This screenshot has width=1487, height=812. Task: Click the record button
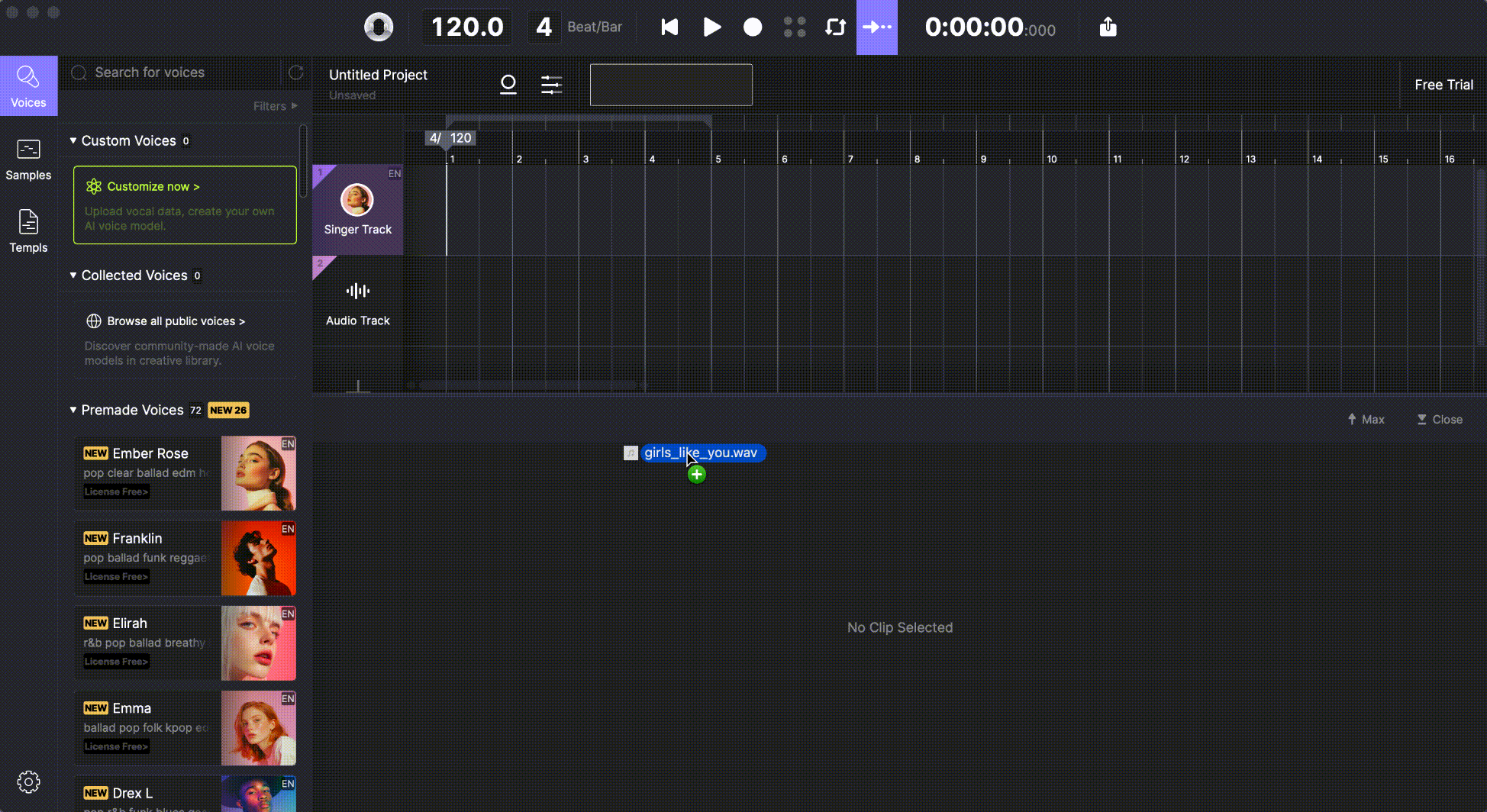point(753,27)
